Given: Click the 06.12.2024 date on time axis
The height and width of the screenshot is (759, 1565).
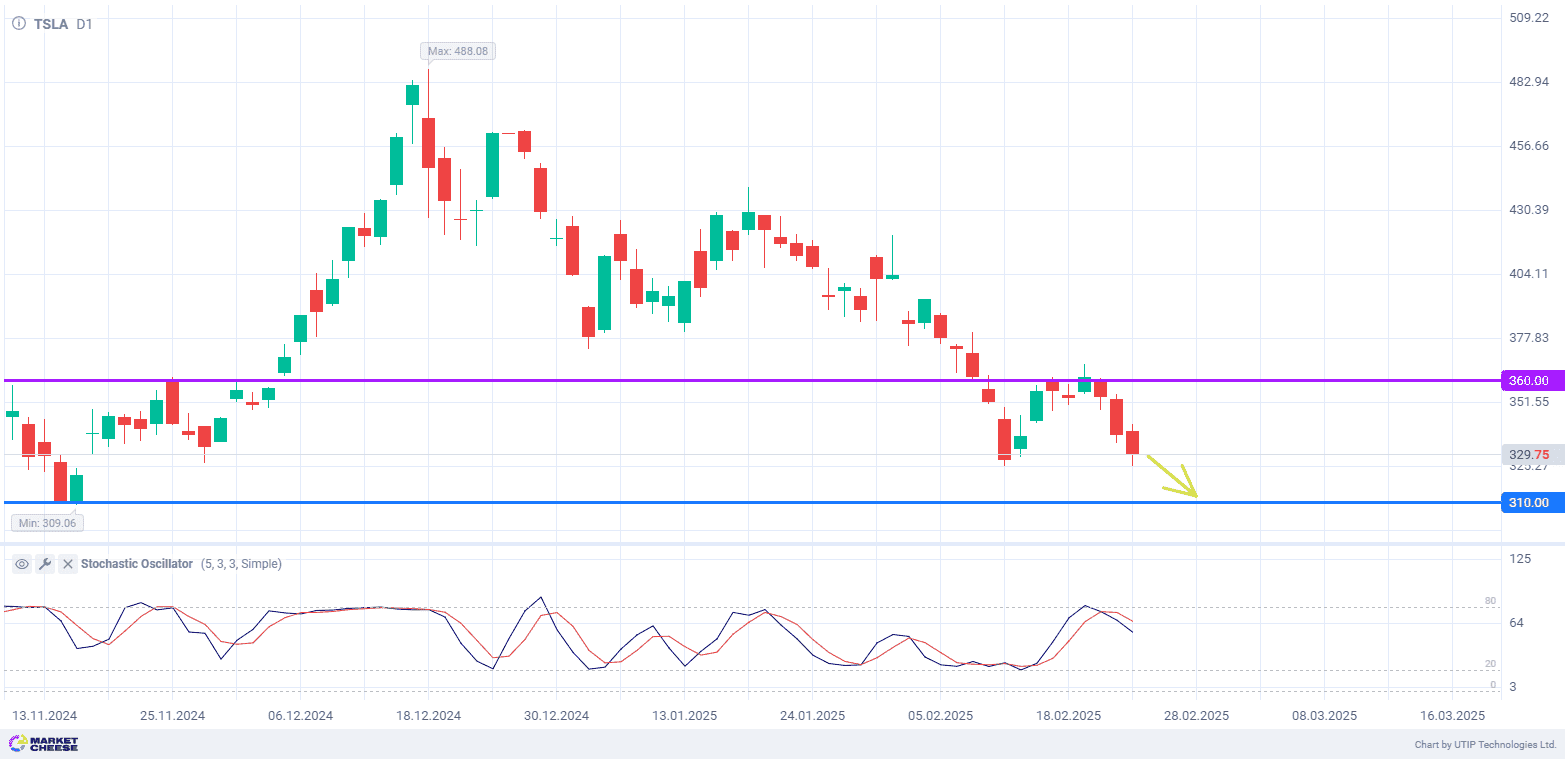Looking at the screenshot, I should (x=300, y=716).
